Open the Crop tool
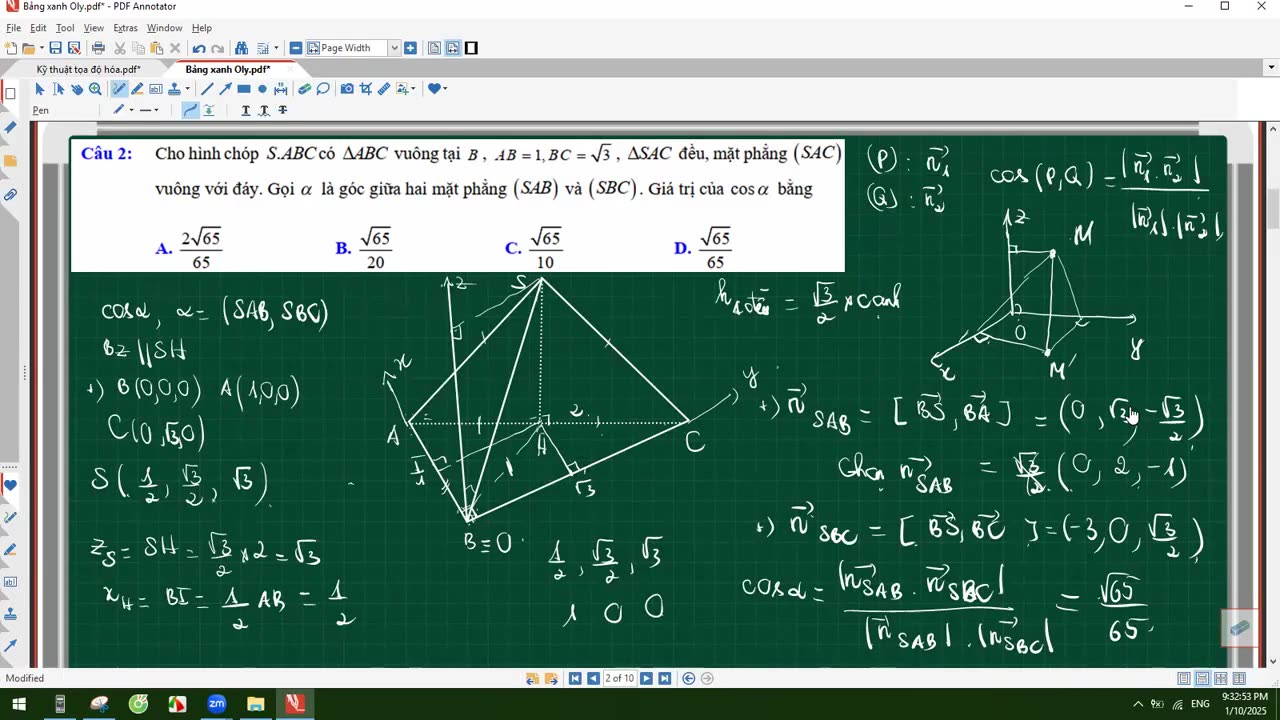 point(365,89)
